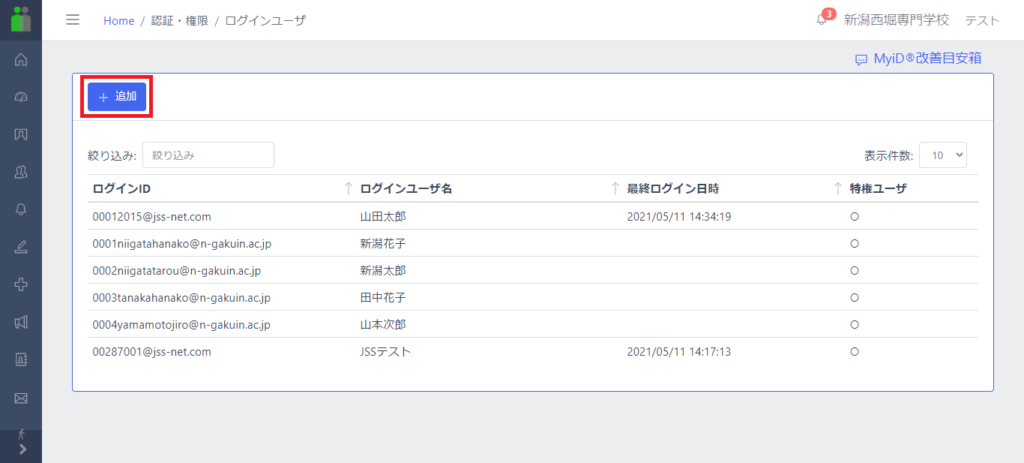Open the medical cross icon in sidebar

click(21, 284)
